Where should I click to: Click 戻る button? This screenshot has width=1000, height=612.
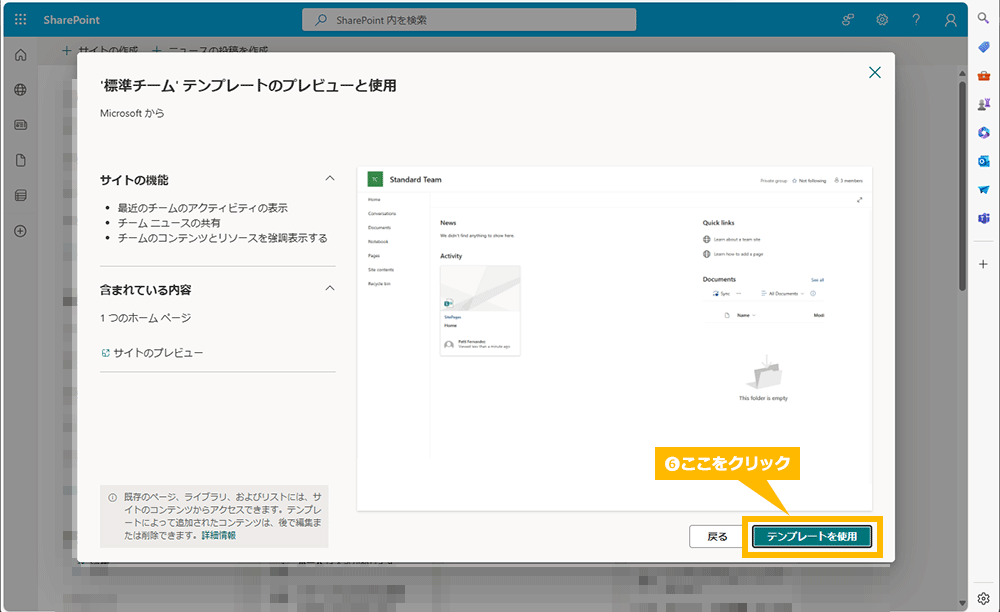click(717, 537)
